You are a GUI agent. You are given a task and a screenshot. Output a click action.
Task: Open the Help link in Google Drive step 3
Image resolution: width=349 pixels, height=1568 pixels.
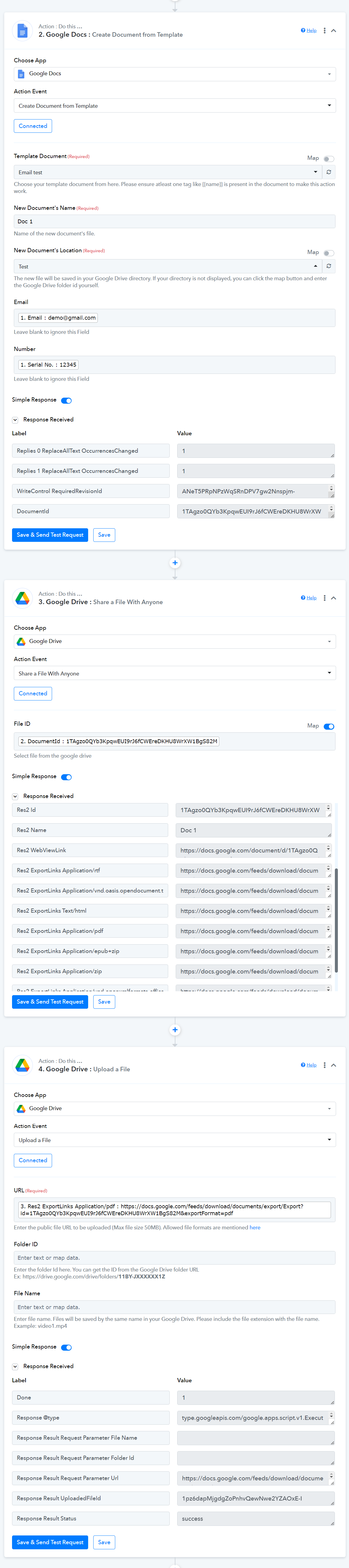point(309,598)
